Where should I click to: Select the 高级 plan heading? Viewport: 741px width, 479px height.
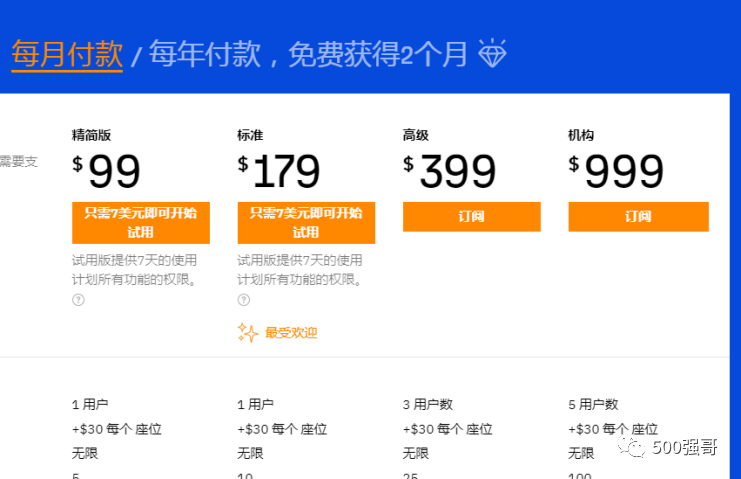(415, 135)
